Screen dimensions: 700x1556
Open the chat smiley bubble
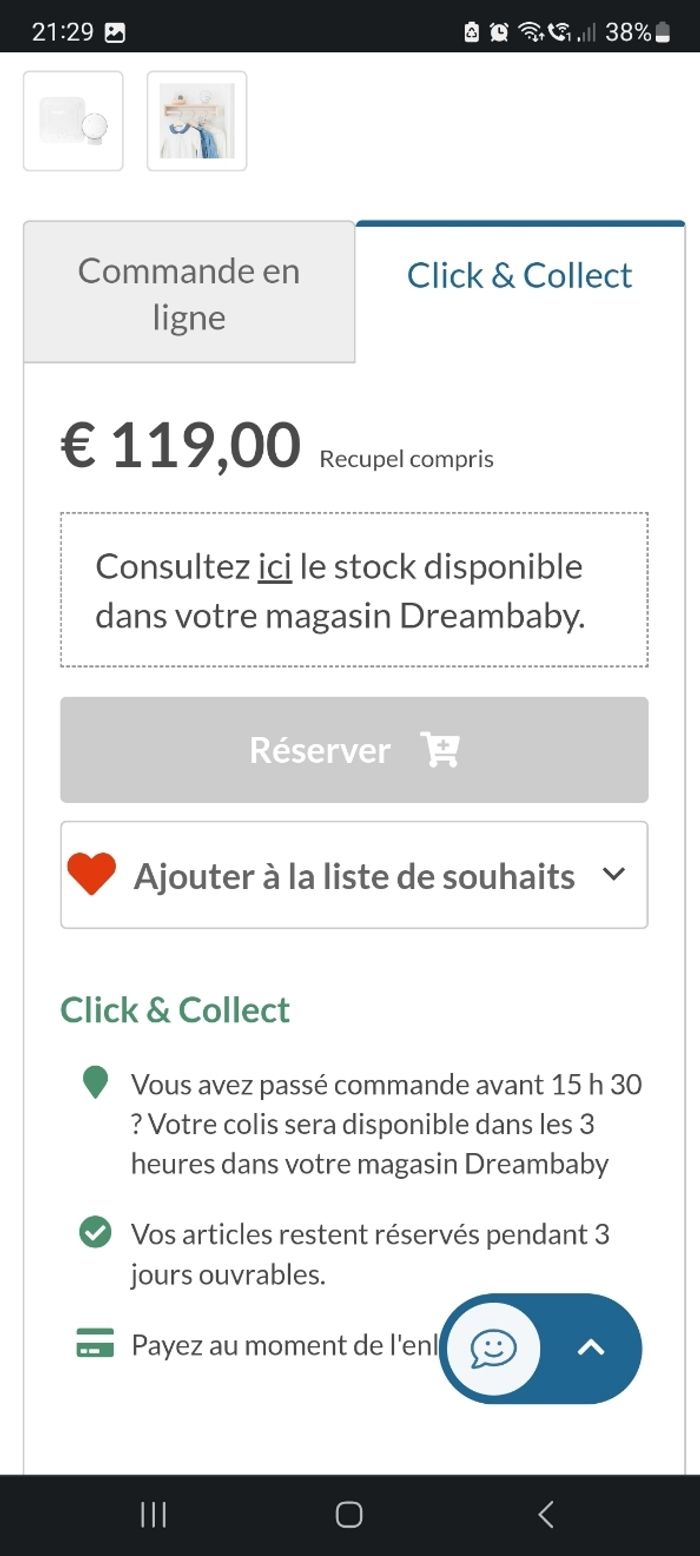click(493, 1348)
